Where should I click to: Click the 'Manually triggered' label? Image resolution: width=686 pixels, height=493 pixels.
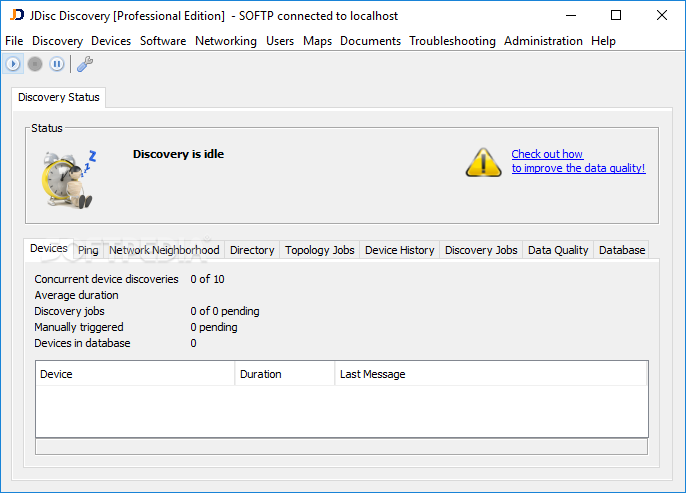point(79,327)
